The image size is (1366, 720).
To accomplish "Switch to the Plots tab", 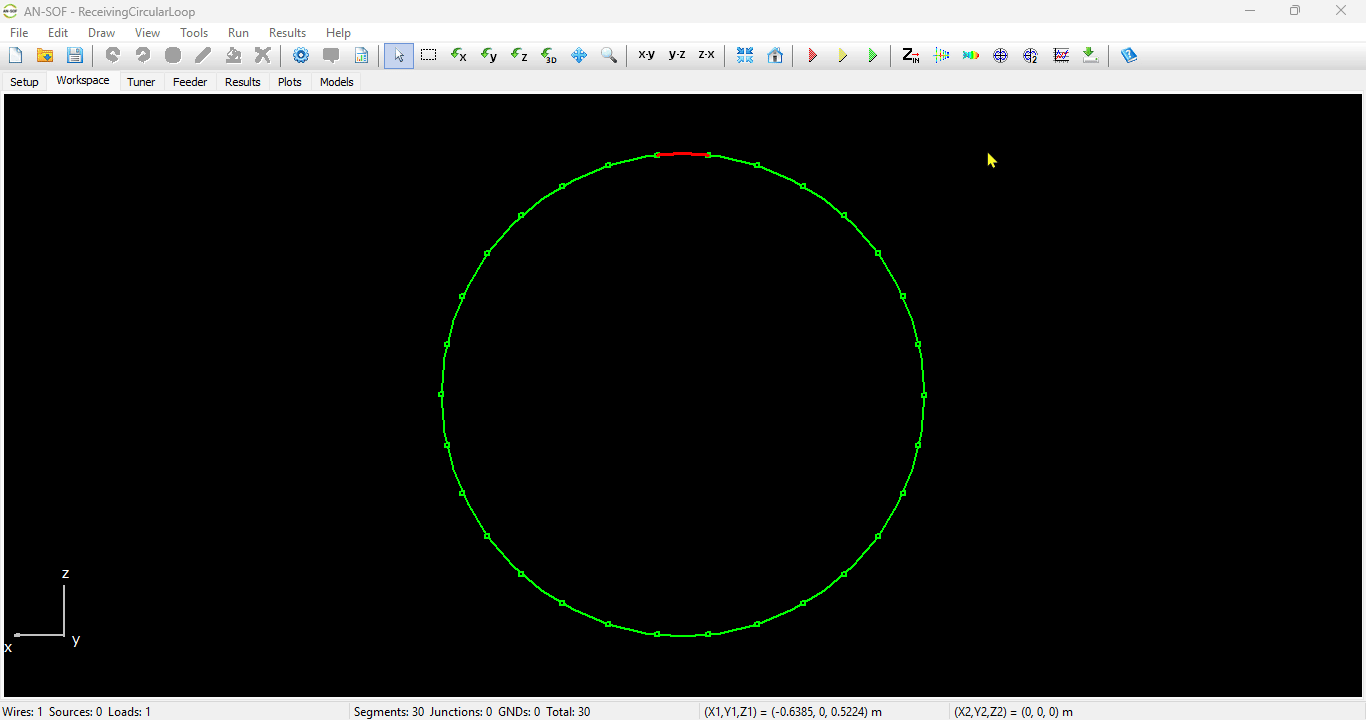I will click(x=290, y=82).
